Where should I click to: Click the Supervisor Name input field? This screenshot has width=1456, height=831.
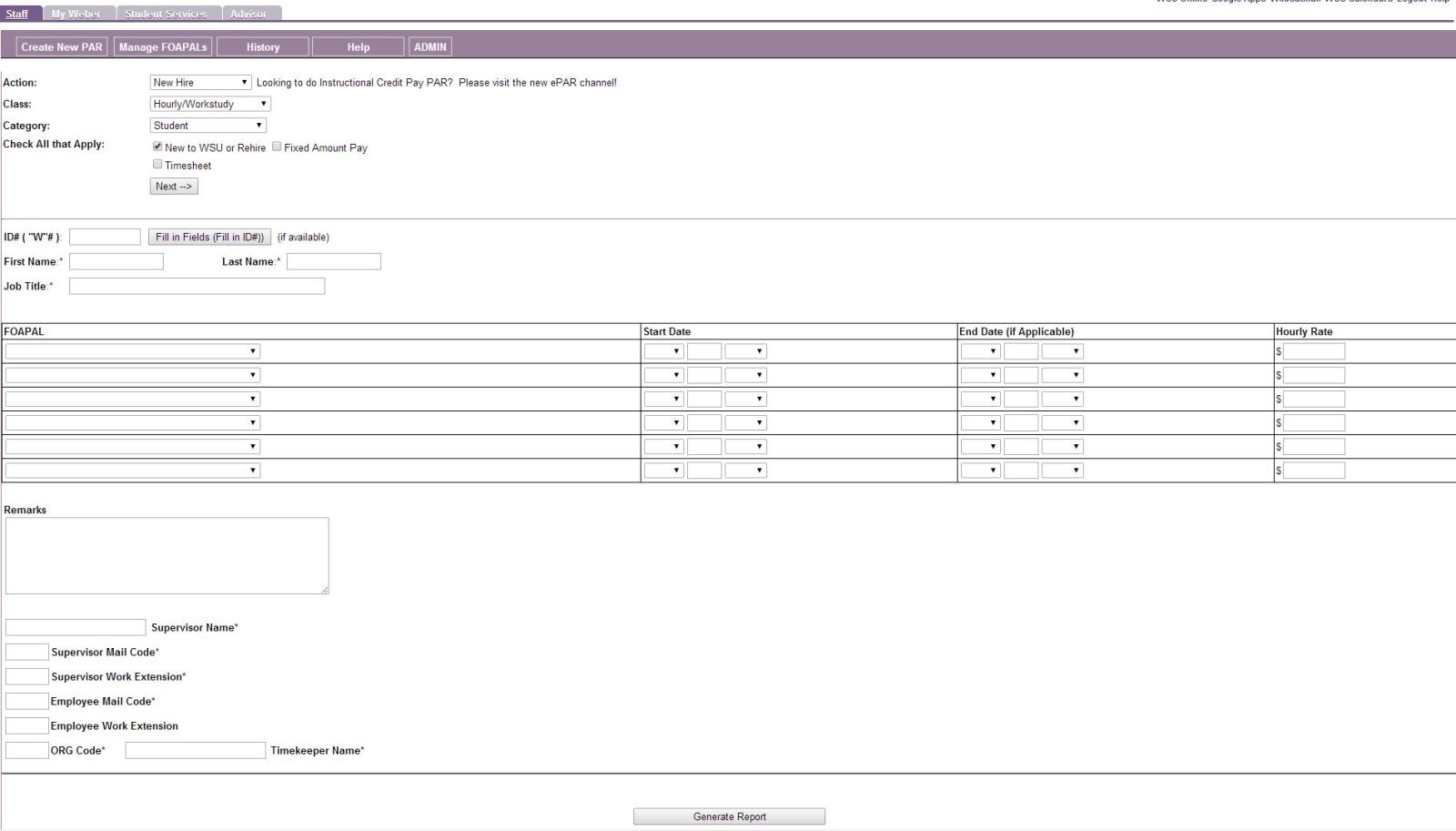pos(76,627)
